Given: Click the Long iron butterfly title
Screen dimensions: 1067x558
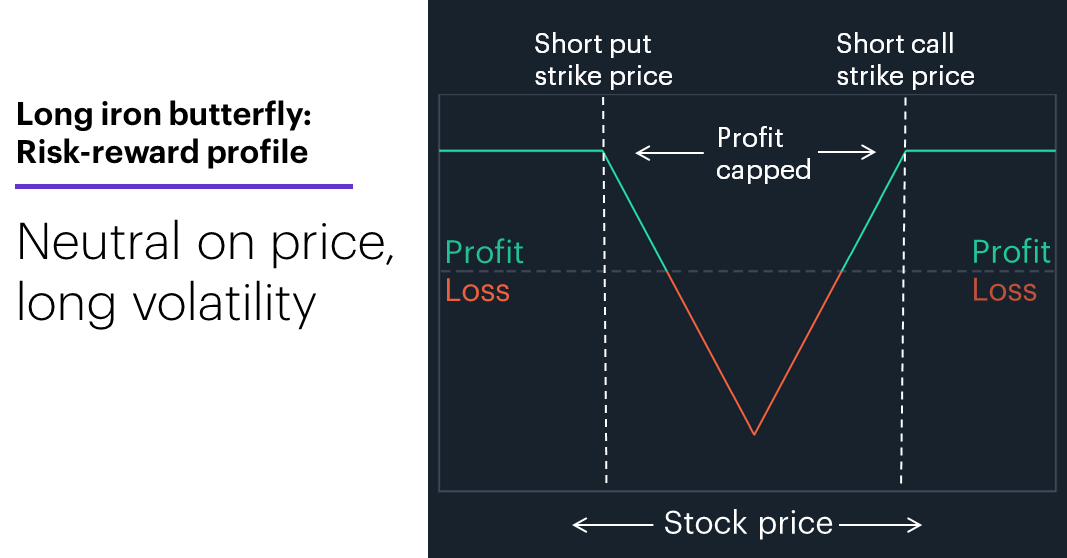Looking at the screenshot, I should pyautogui.click(x=163, y=114).
